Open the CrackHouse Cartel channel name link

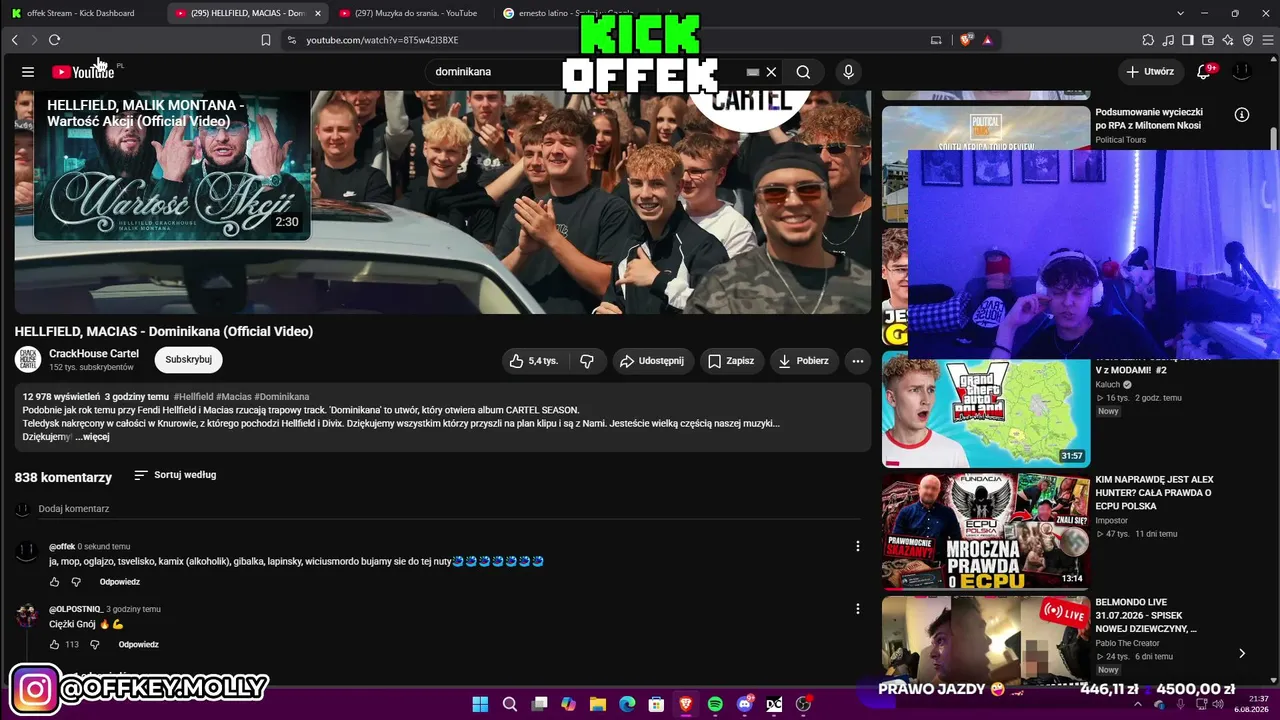94,354
